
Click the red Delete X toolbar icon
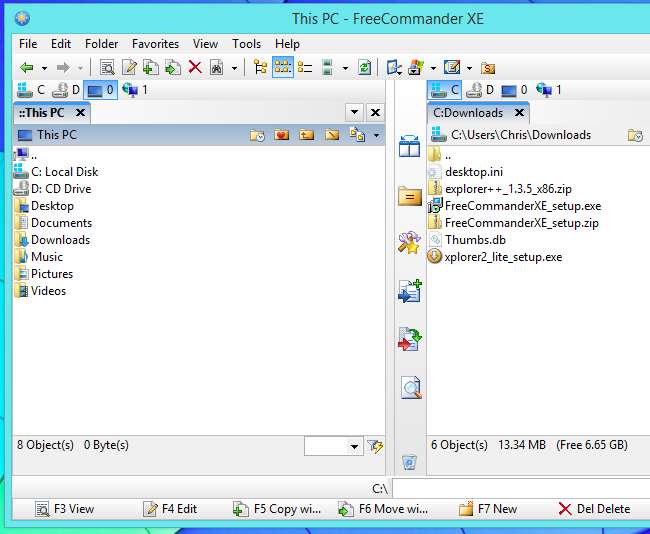click(195, 68)
